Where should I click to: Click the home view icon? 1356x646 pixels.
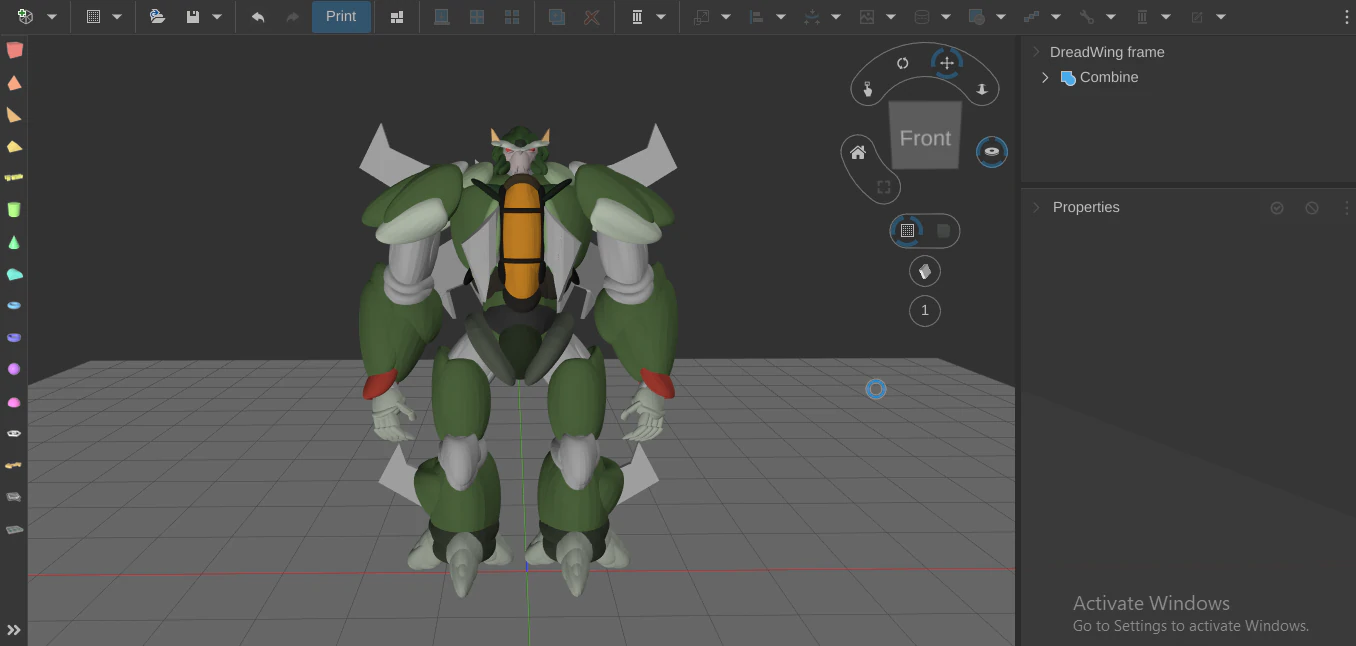click(858, 153)
